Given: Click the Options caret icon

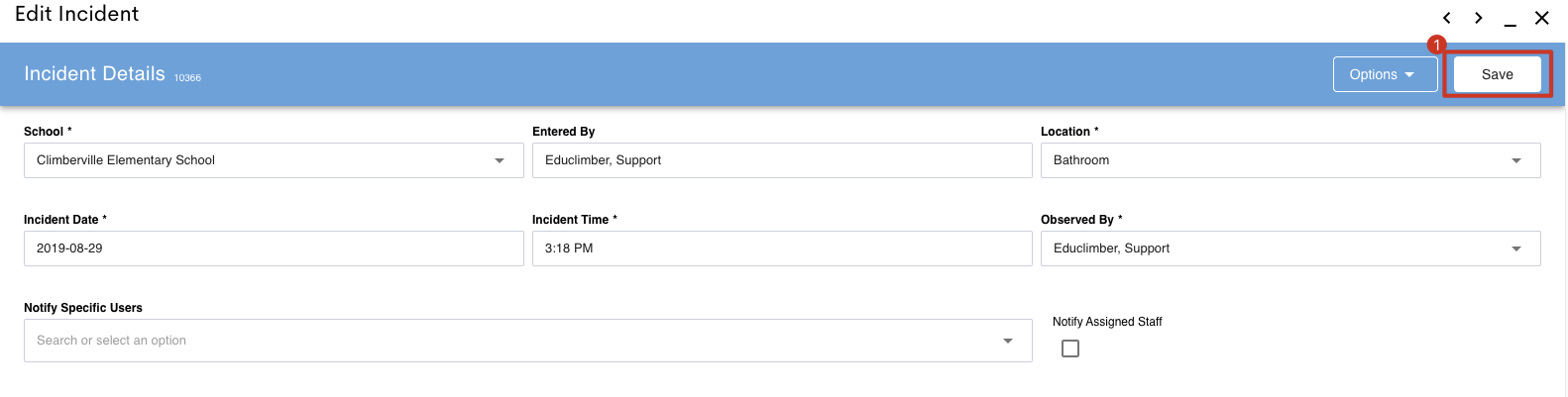Looking at the screenshot, I should pyautogui.click(x=1409, y=75).
